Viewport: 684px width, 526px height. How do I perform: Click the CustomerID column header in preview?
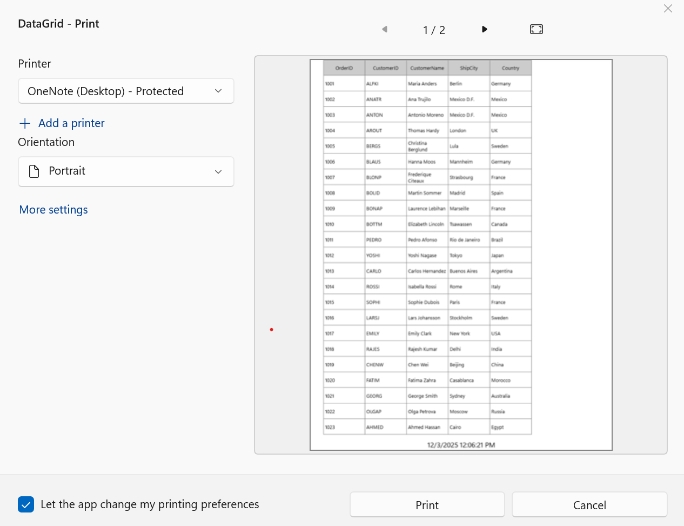pyautogui.click(x=386, y=68)
